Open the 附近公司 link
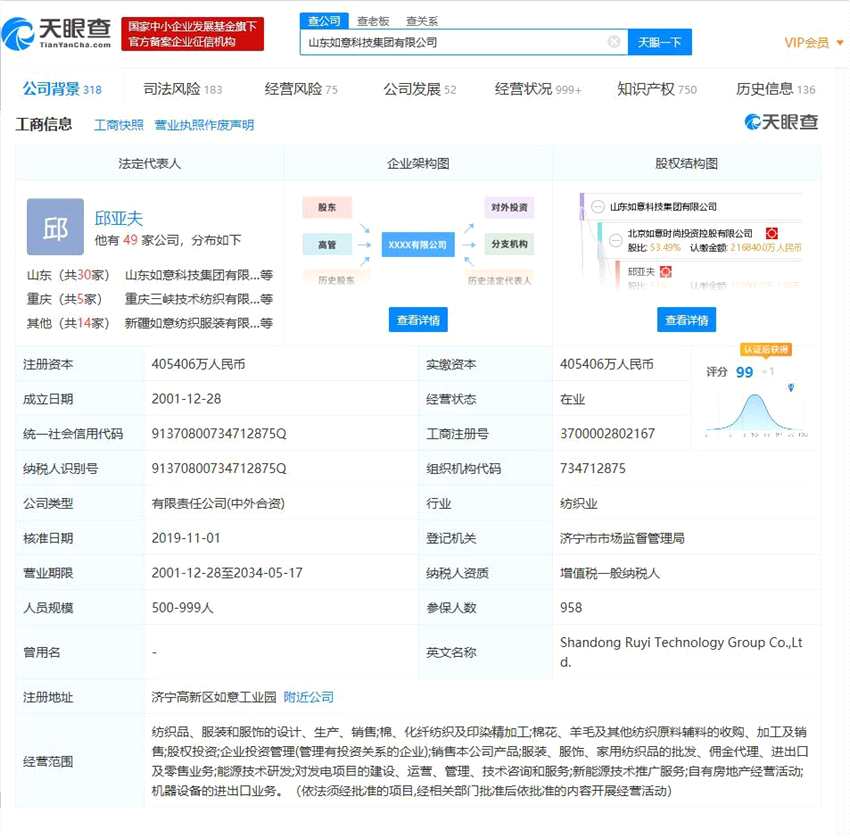The width and height of the screenshot is (850, 838). pyautogui.click(x=308, y=697)
